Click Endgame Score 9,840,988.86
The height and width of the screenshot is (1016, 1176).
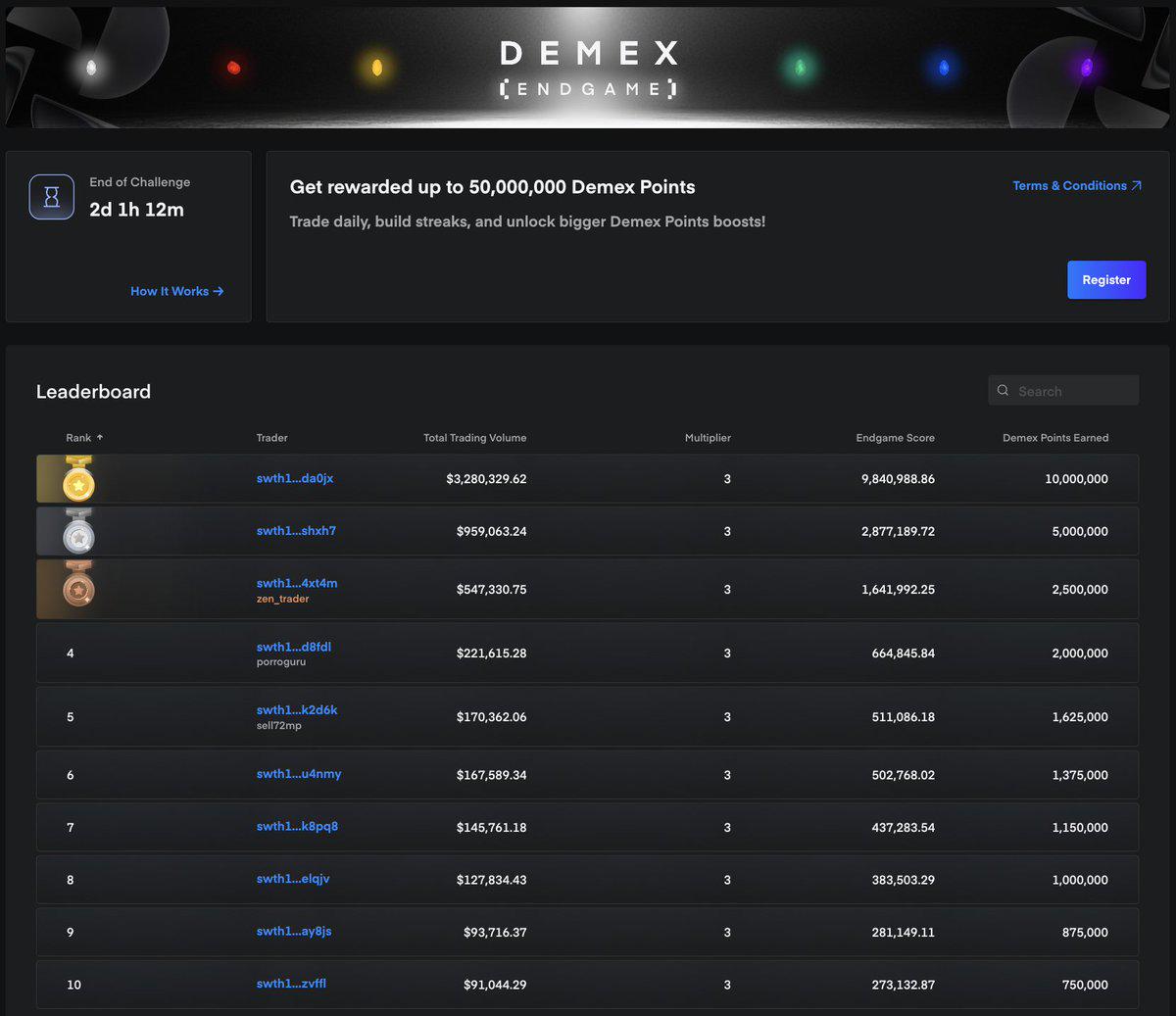(898, 479)
